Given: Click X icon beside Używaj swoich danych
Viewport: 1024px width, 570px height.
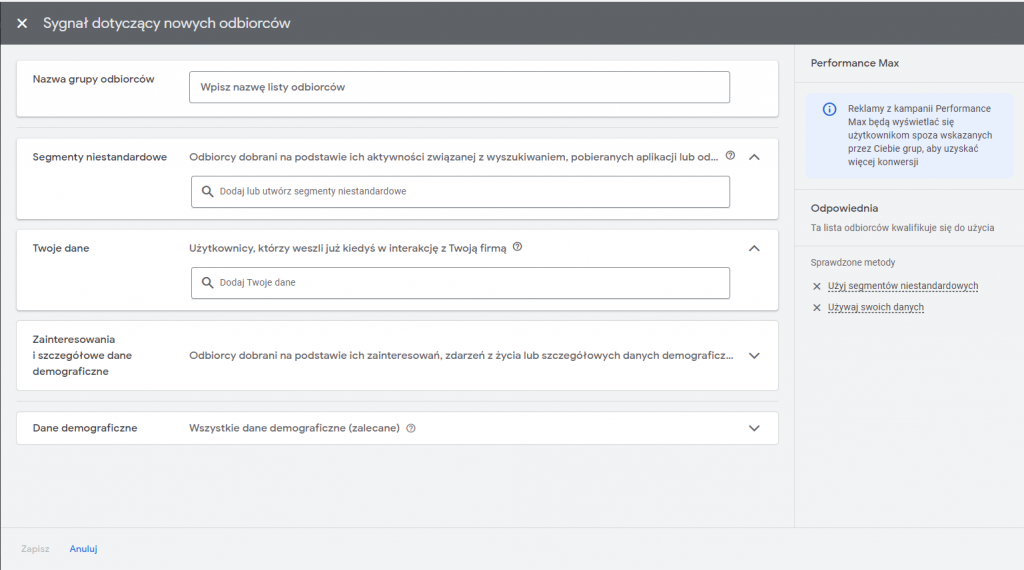Looking at the screenshot, I should point(817,308).
